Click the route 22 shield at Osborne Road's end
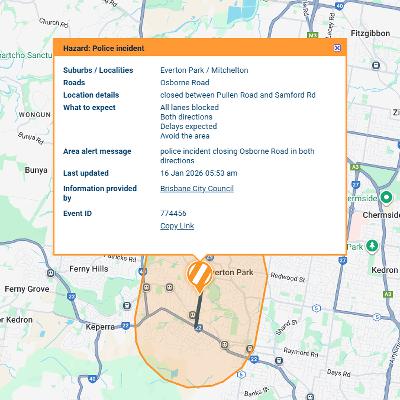This screenshot has width=400, height=400. 199,328
